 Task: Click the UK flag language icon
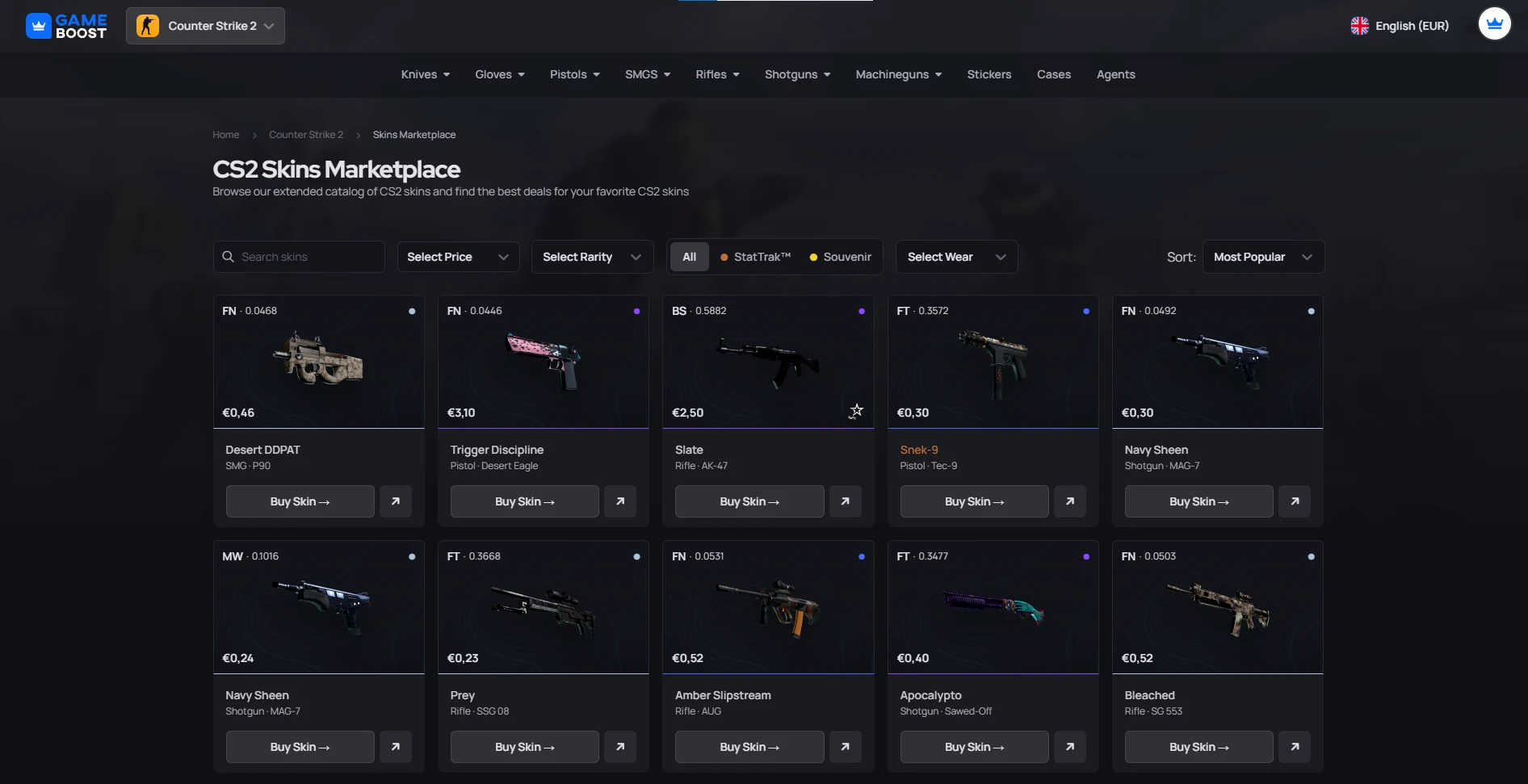point(1360,26)
